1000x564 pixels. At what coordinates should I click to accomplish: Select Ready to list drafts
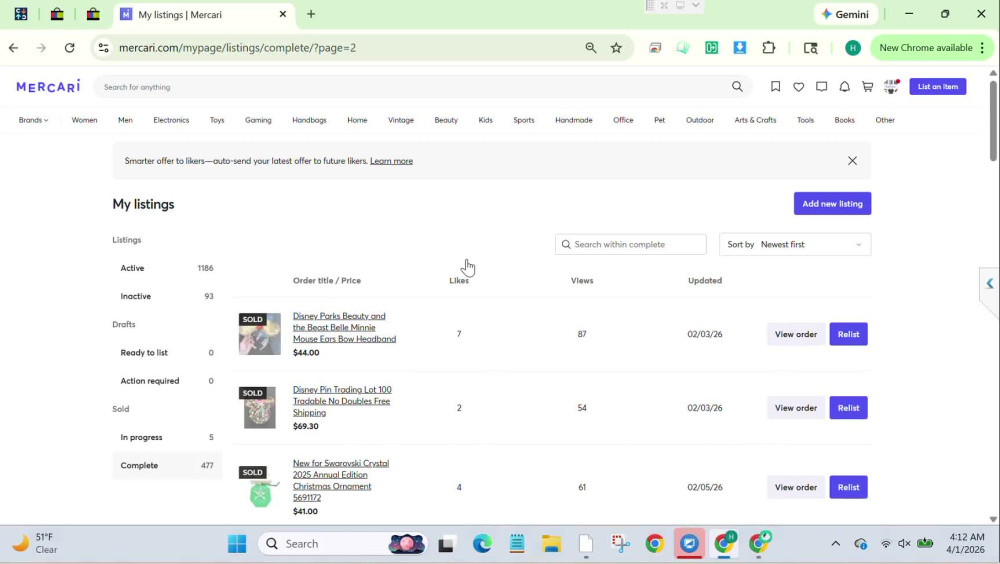[167, 352]
